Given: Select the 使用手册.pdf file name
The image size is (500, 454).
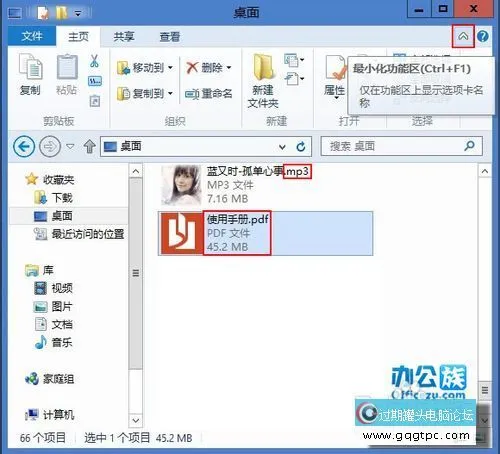Looking at the screenshot, I should pos(237,219).
